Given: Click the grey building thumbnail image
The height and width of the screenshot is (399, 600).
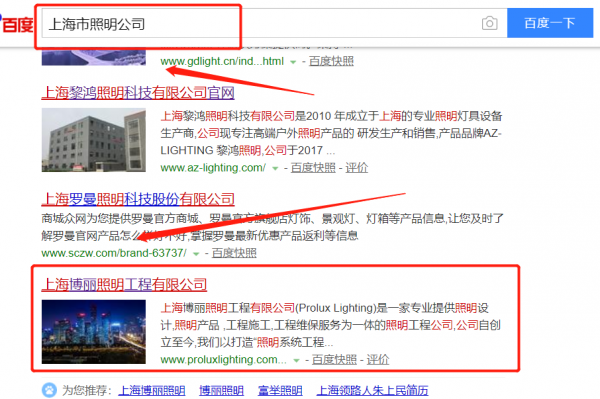Looking at the screenshot, I should click(x=94, y=140).
